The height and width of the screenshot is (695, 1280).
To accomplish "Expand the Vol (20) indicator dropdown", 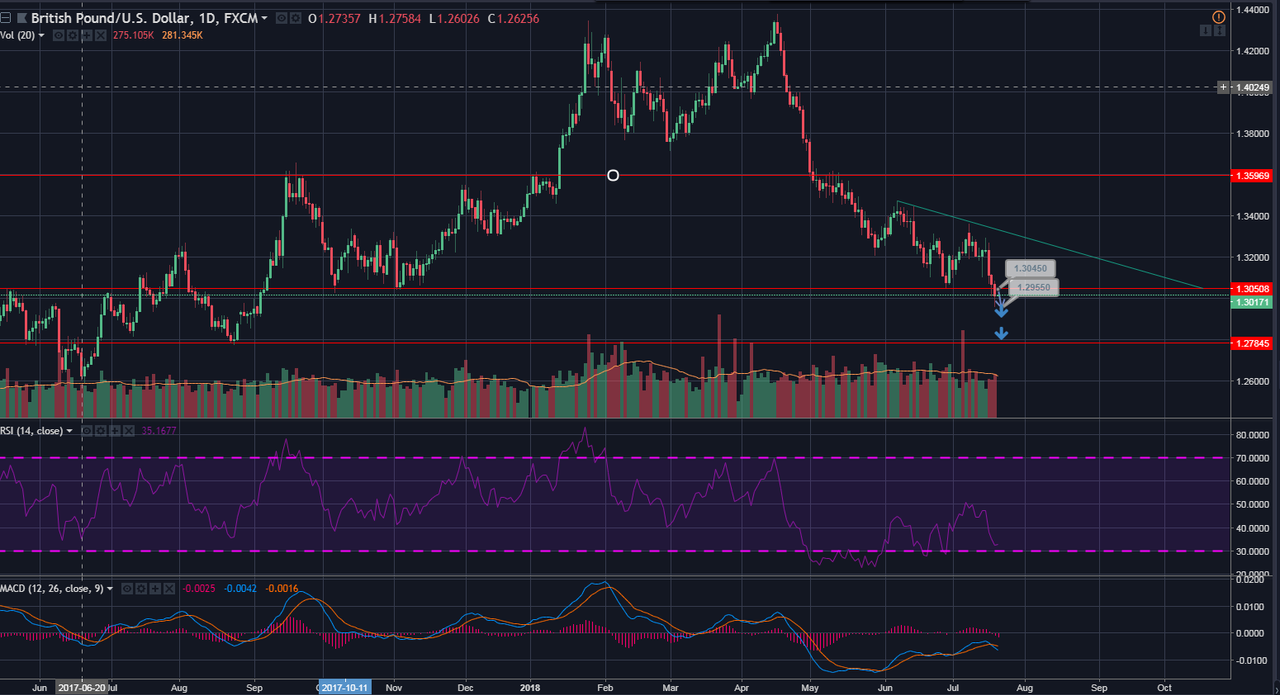I will tap(41, 35).
